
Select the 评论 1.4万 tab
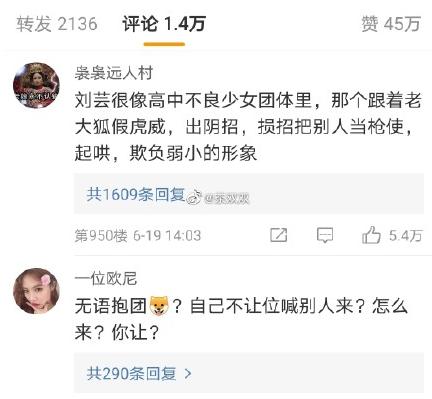click(x=164, y=24)
